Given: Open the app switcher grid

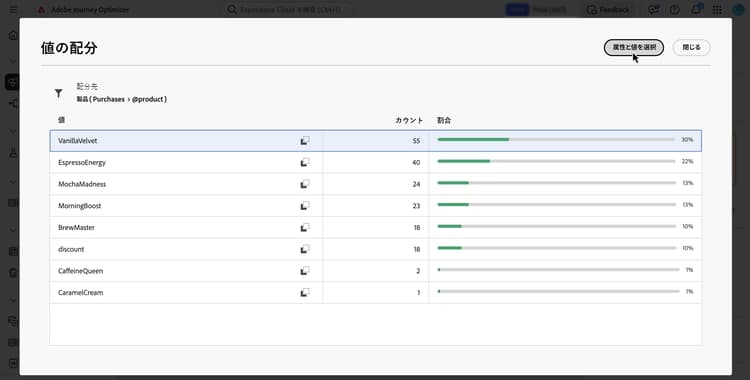Looking at the screenshot, I should pos(717,10).
